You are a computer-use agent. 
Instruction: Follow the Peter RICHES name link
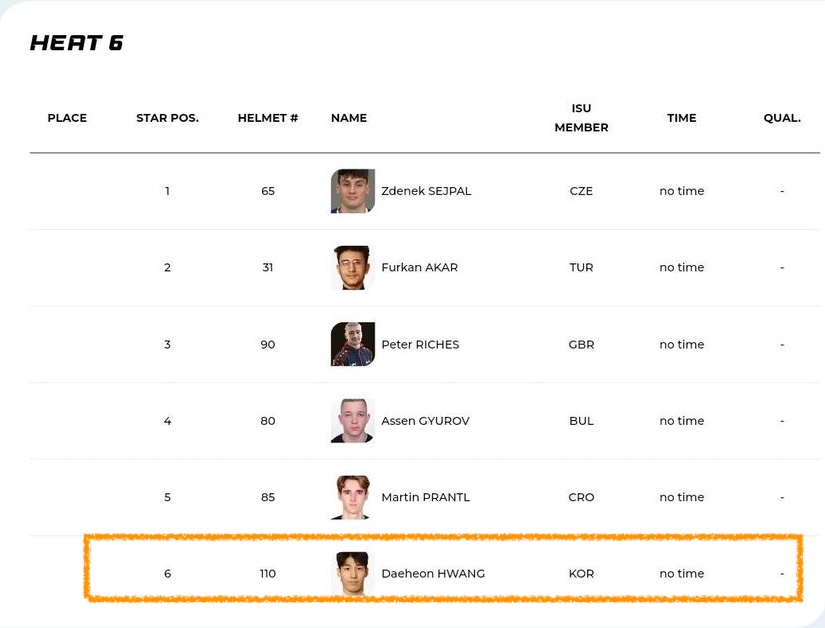(420, 344)
